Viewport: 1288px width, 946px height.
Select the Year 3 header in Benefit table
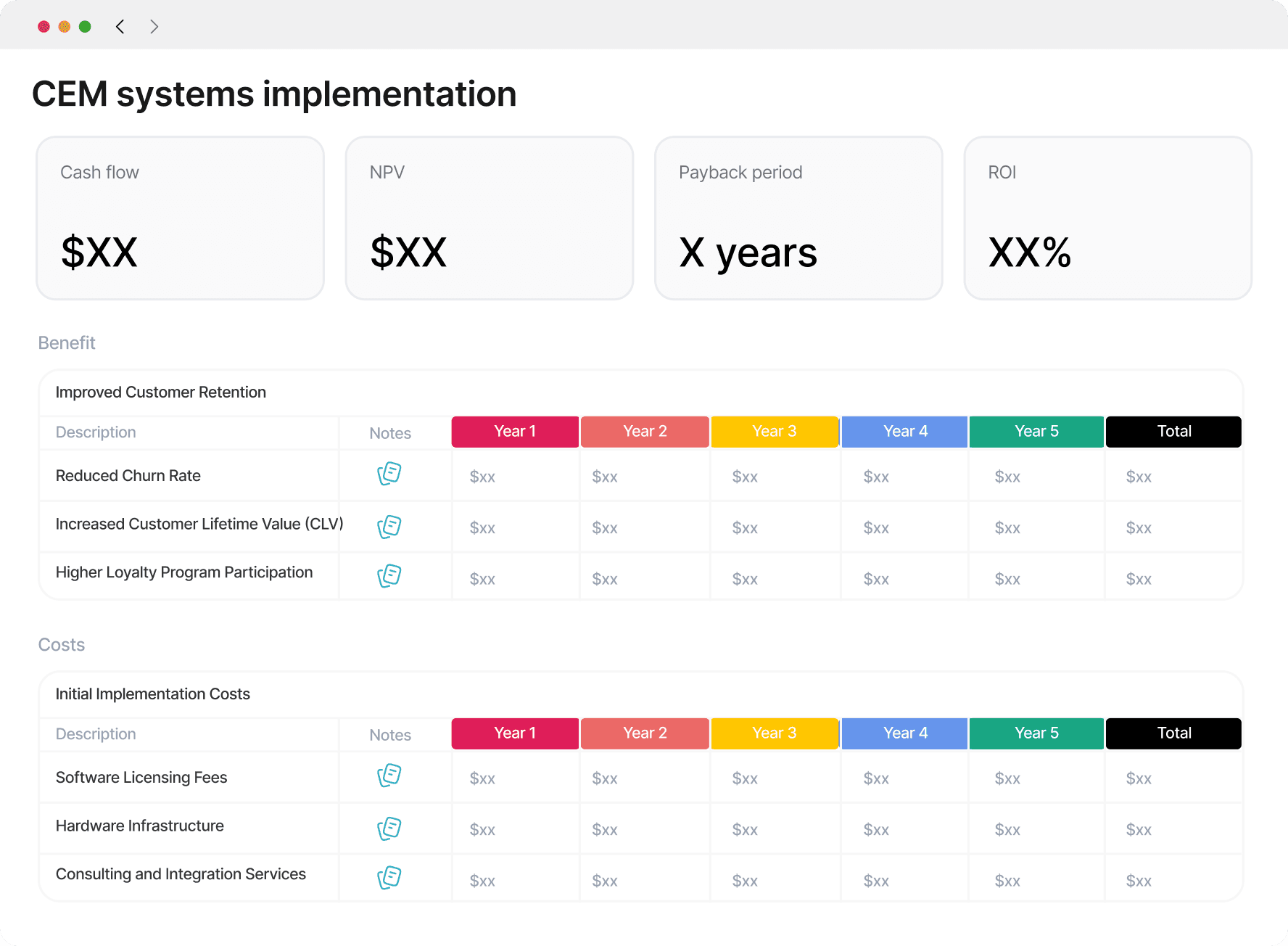tap(775, 431)
